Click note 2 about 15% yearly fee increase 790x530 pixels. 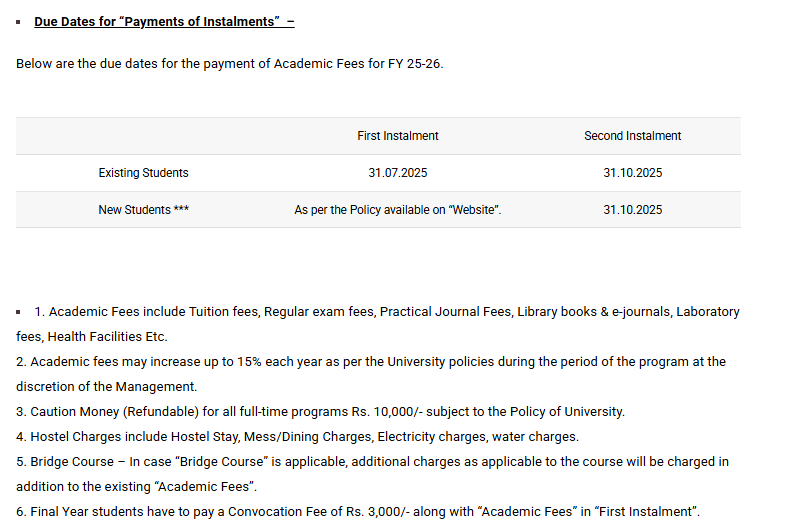click(x=370, y=361)
